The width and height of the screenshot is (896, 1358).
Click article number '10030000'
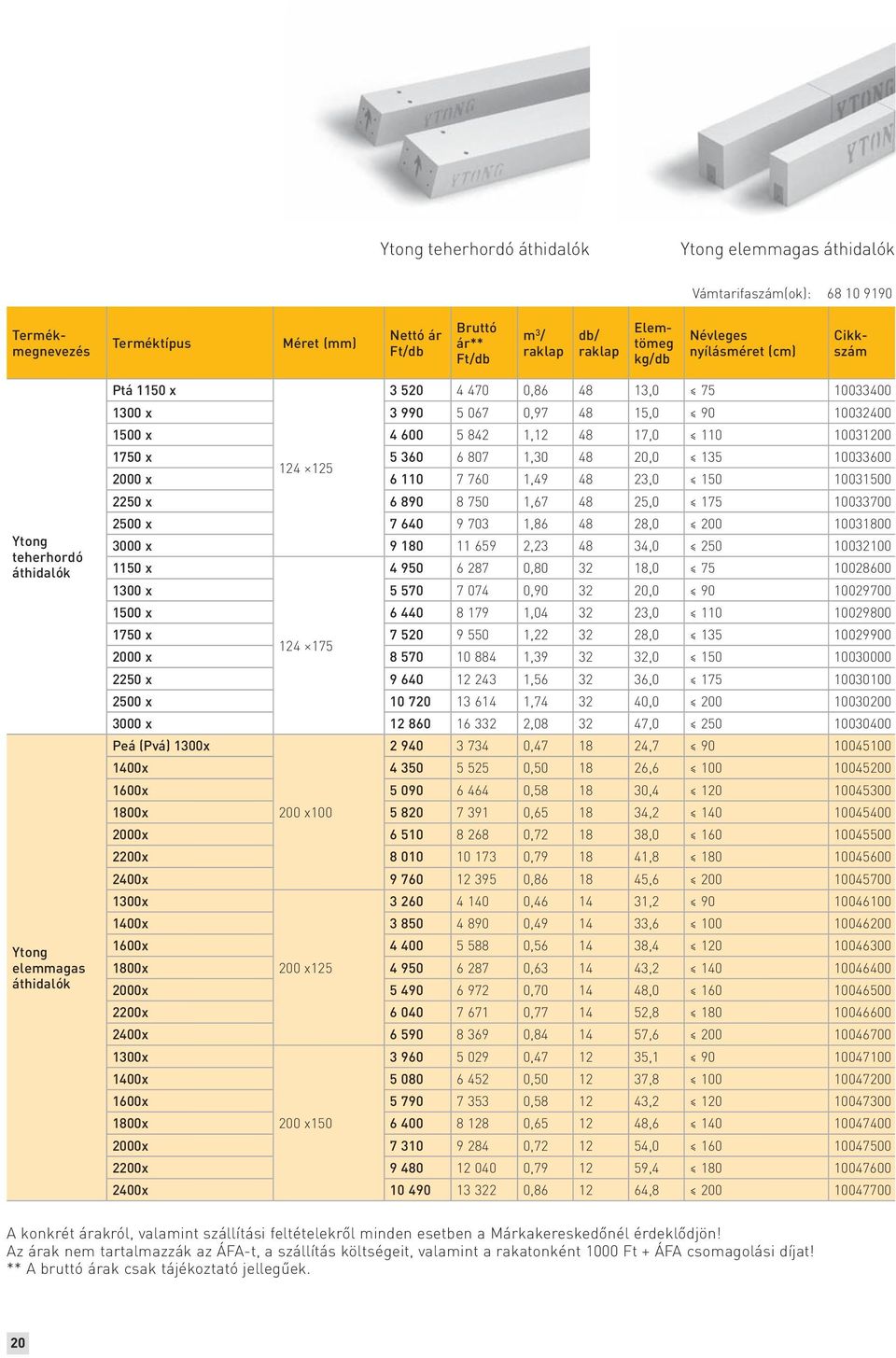(862, 657)
